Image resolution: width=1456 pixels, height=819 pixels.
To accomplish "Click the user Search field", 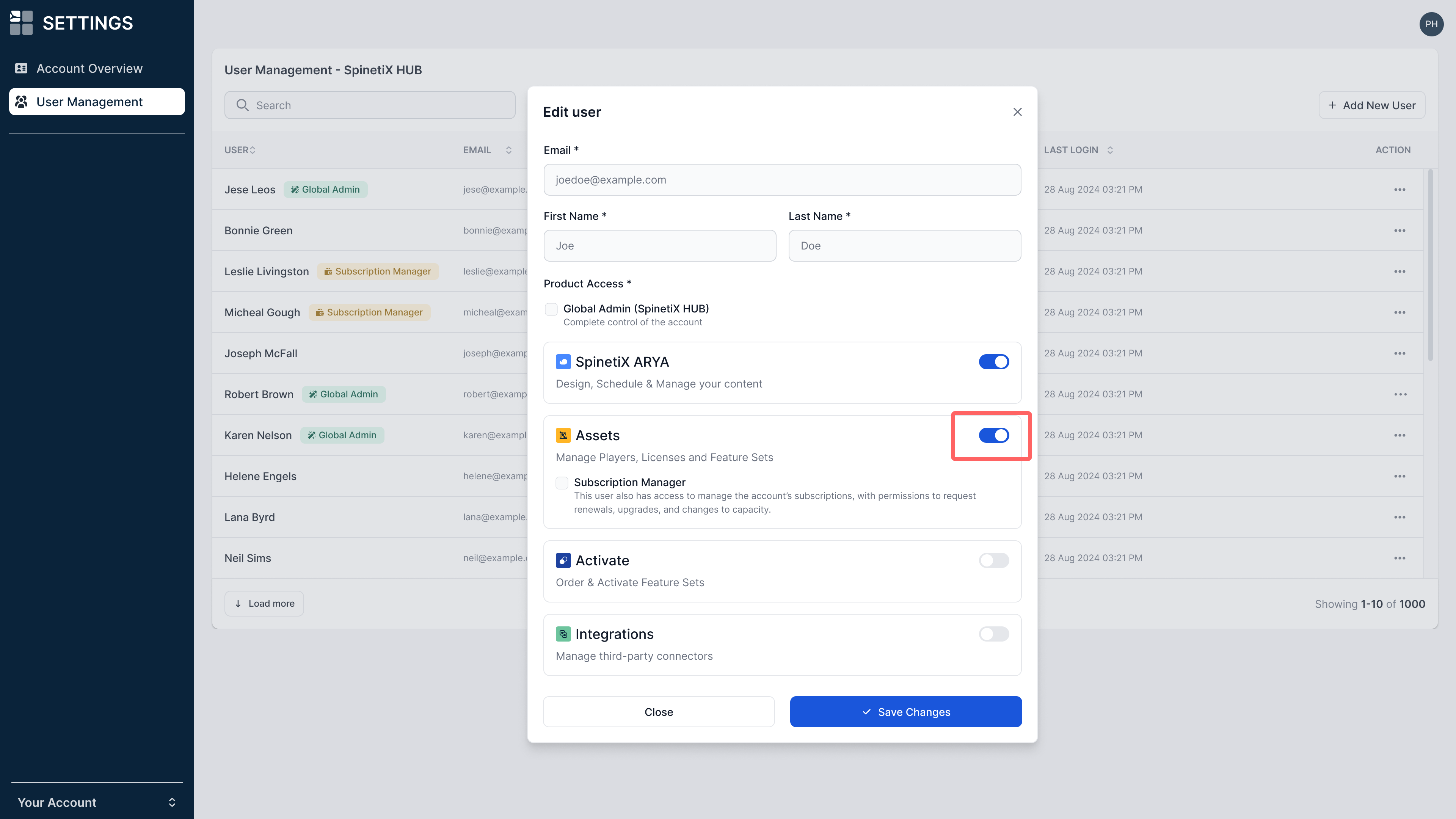I will pos(370,105).
